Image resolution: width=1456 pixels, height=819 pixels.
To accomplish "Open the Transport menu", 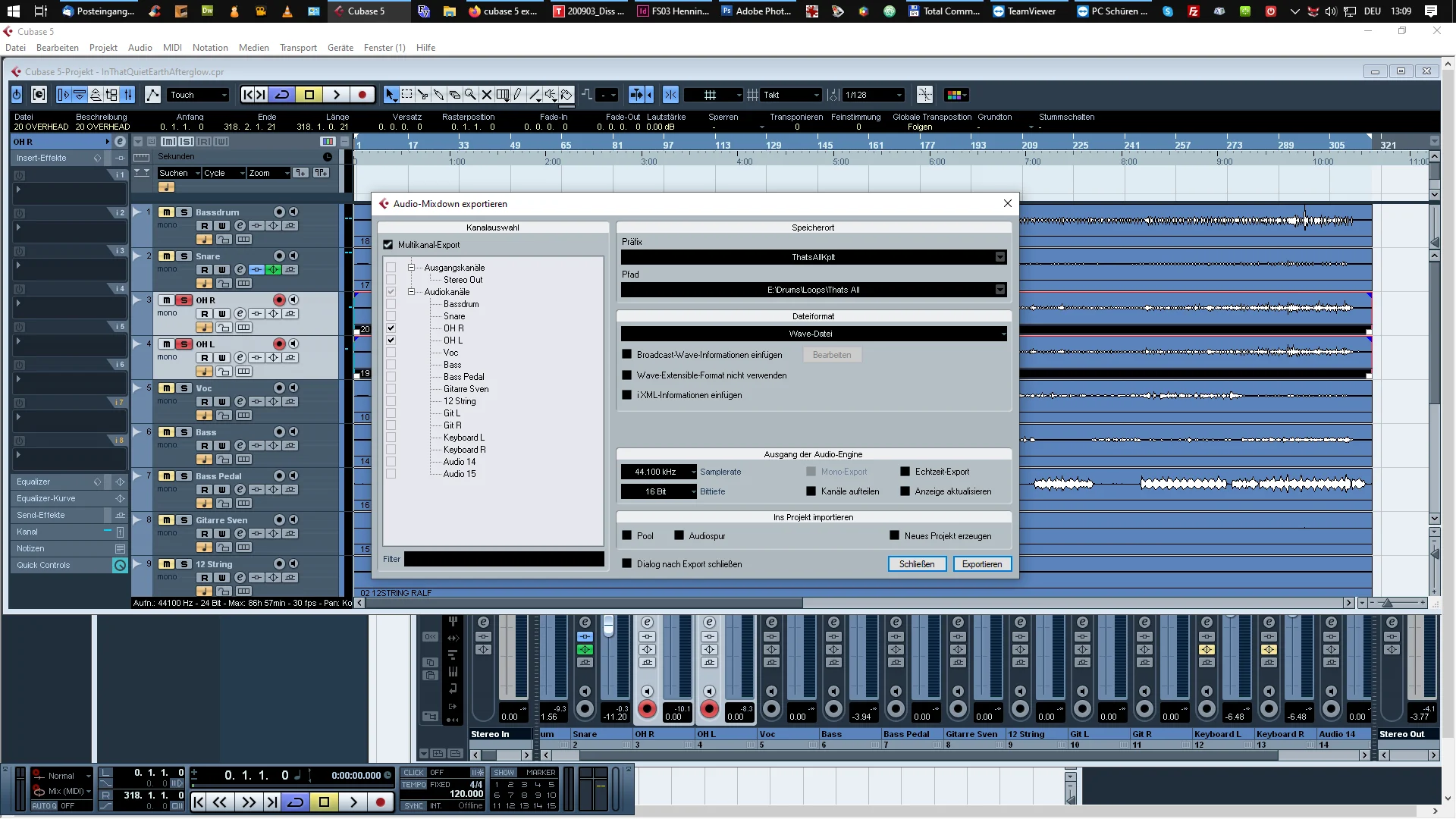I will (x=298, y=48).
